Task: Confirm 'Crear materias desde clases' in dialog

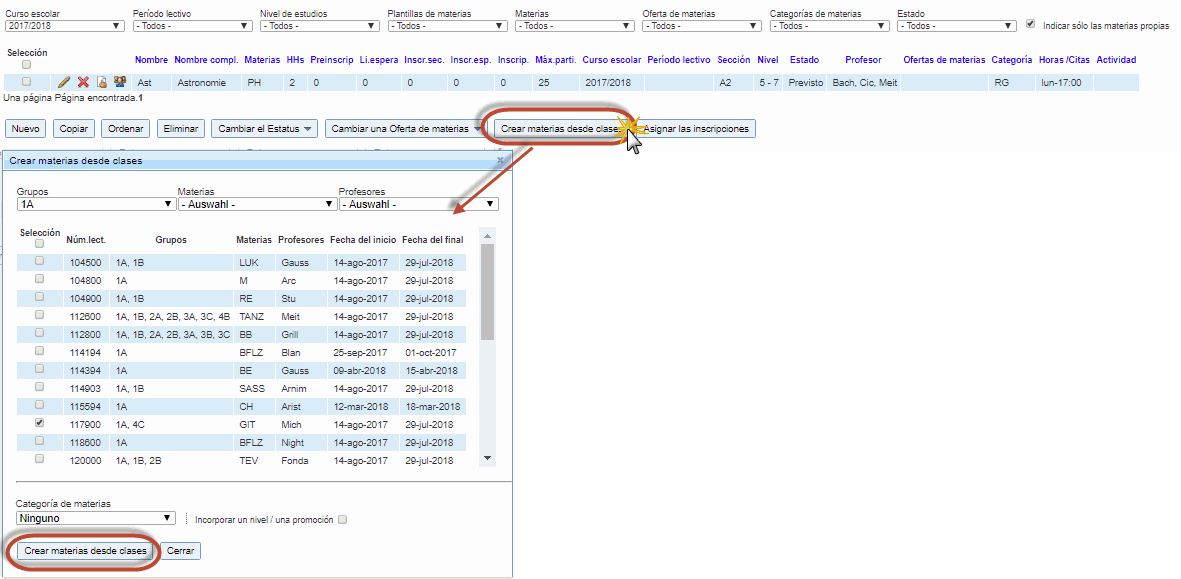Action: [x=85, y=551]
